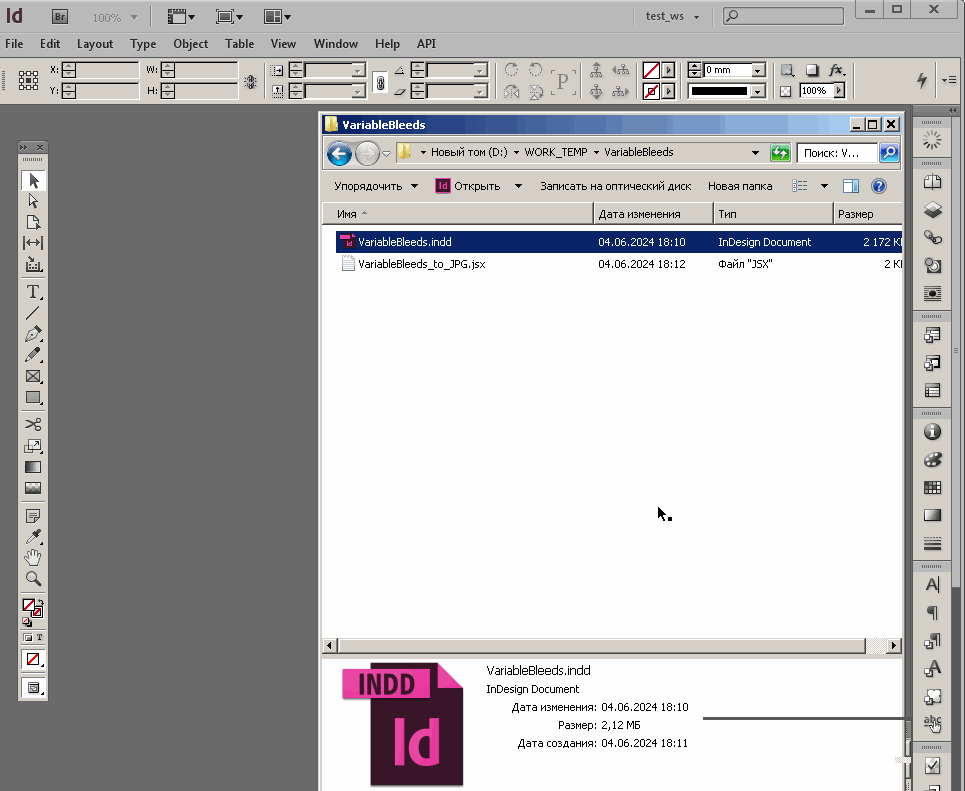This screenshot has height=791, width=965.
Task: Select the Pencil tool
Action: click(33, 355)
